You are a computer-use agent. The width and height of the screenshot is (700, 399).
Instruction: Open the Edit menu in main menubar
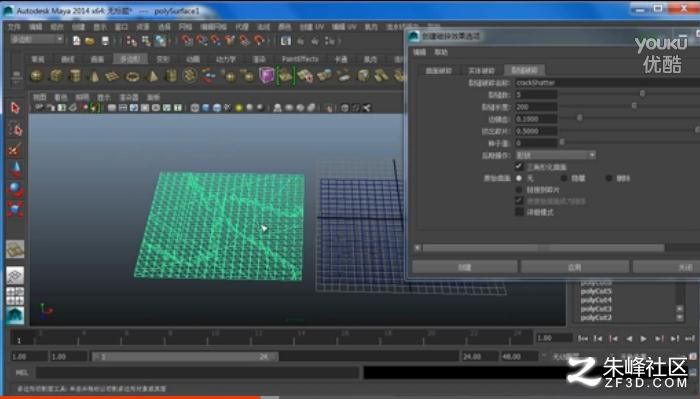35,27
